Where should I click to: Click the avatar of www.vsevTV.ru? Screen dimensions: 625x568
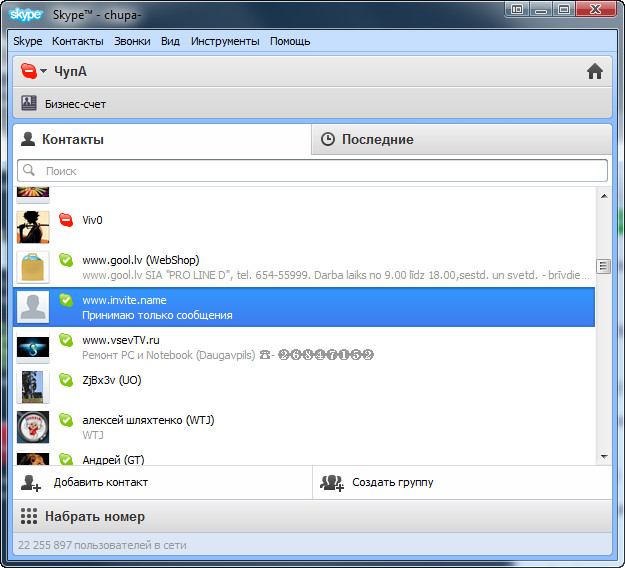33,347
